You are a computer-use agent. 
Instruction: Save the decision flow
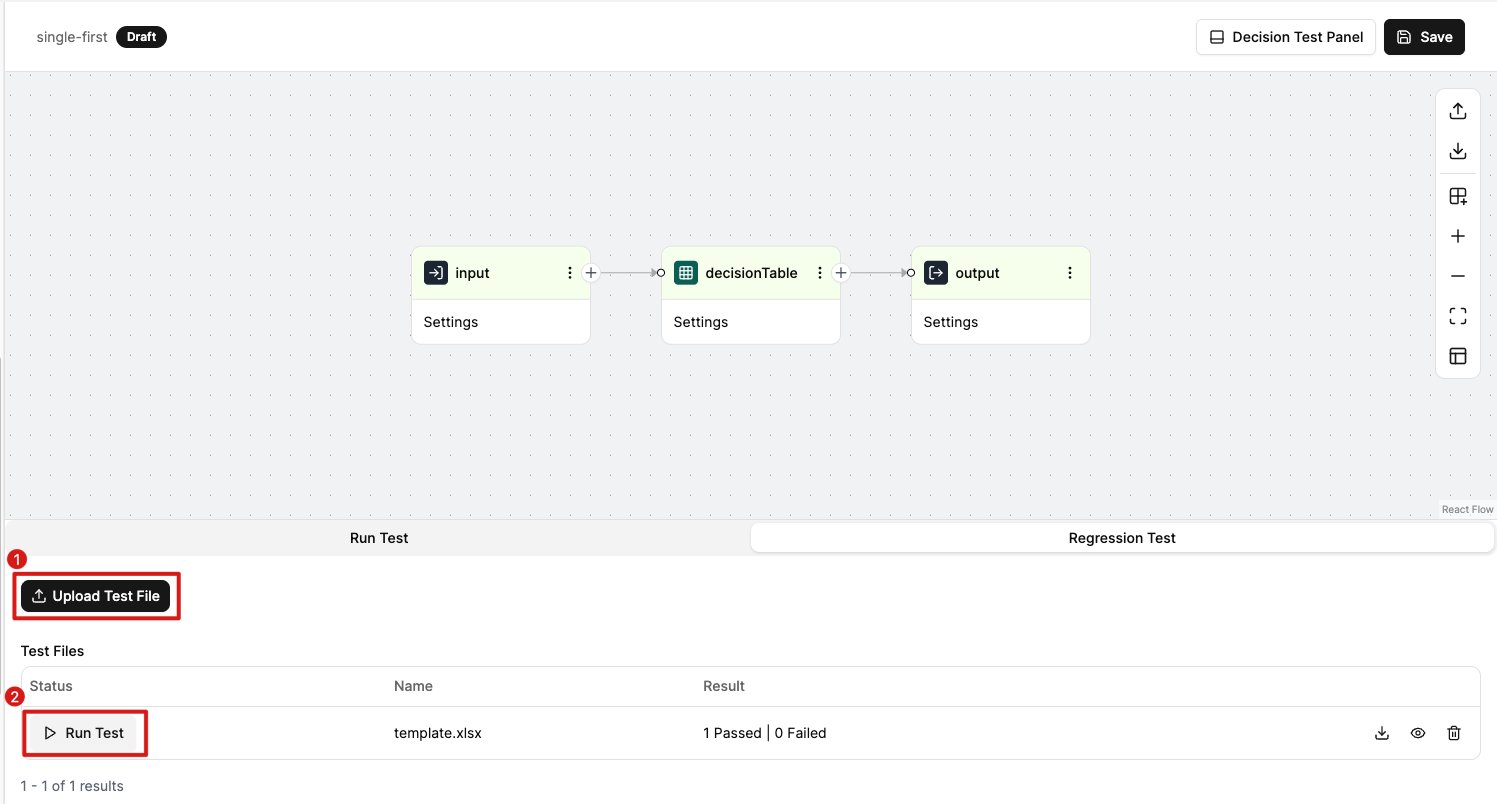coord(1424,37)
